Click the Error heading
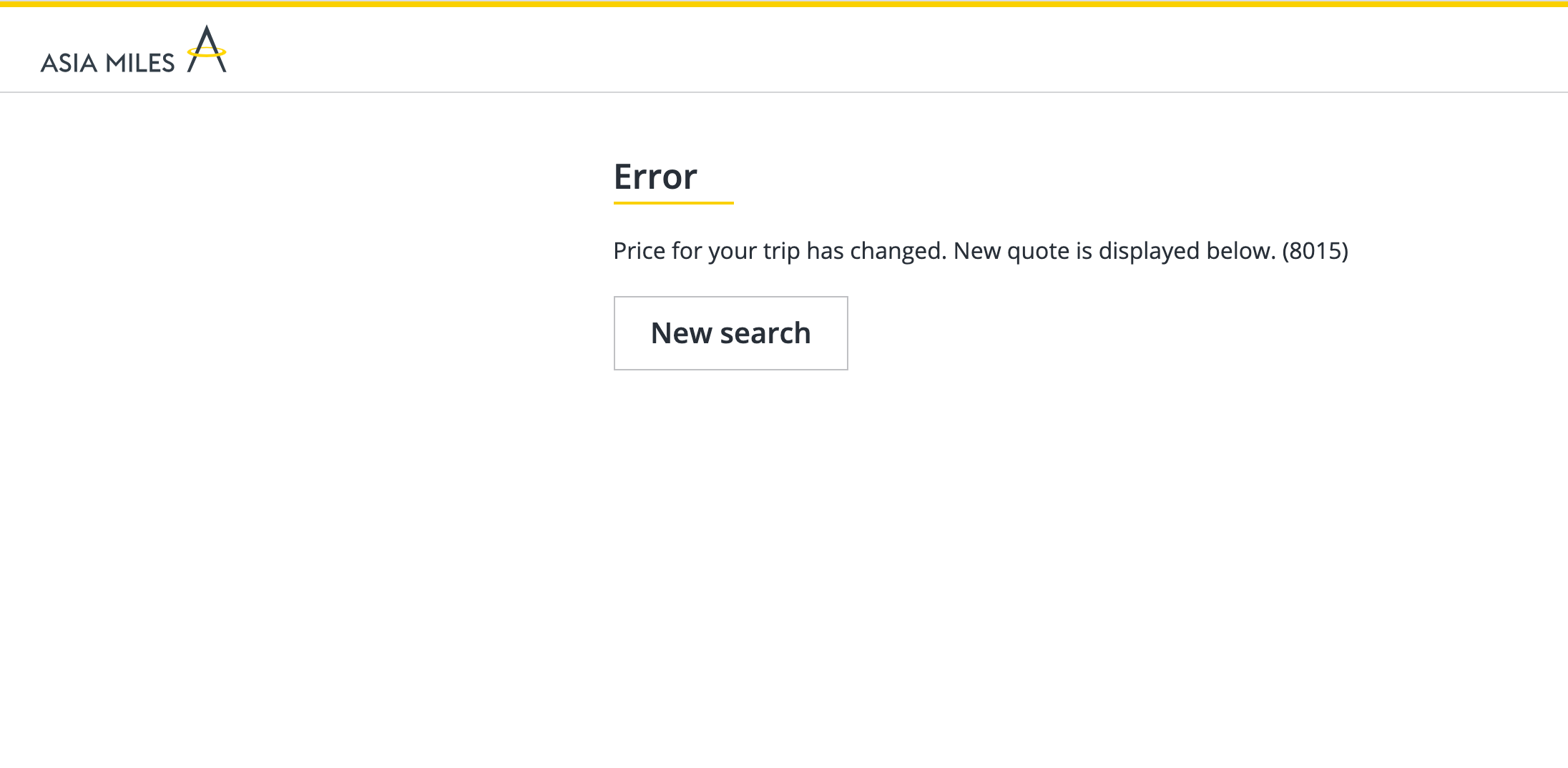The image size is (1568, 768). pos(655,176)
